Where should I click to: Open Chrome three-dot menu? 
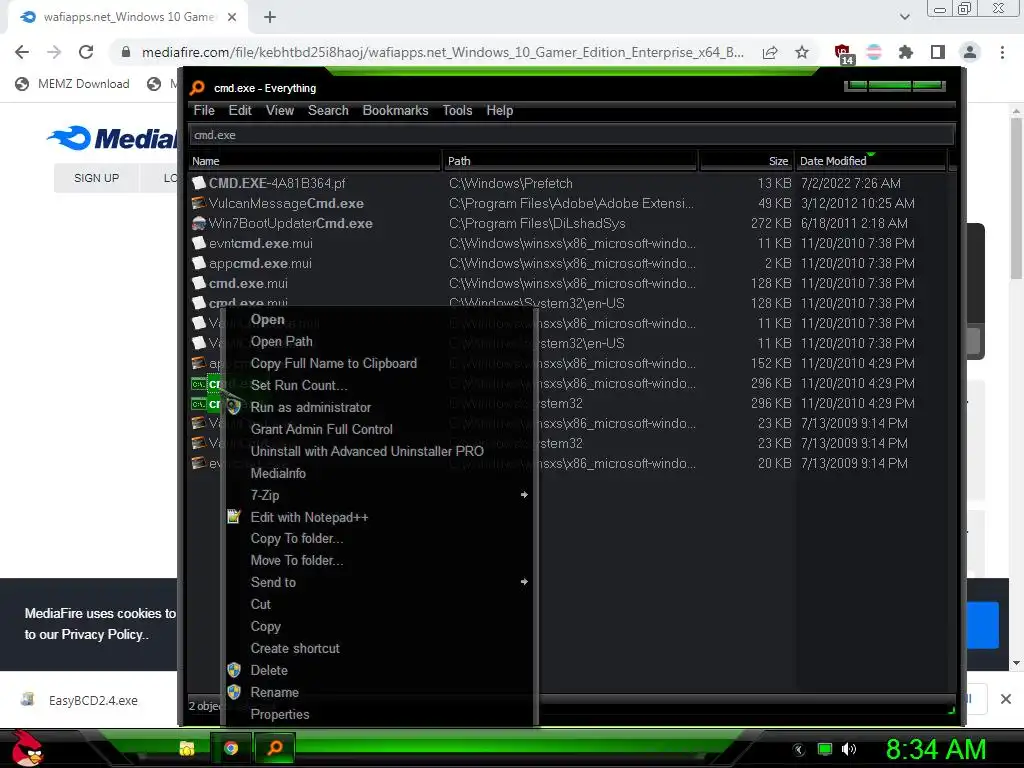(1002, 52)
